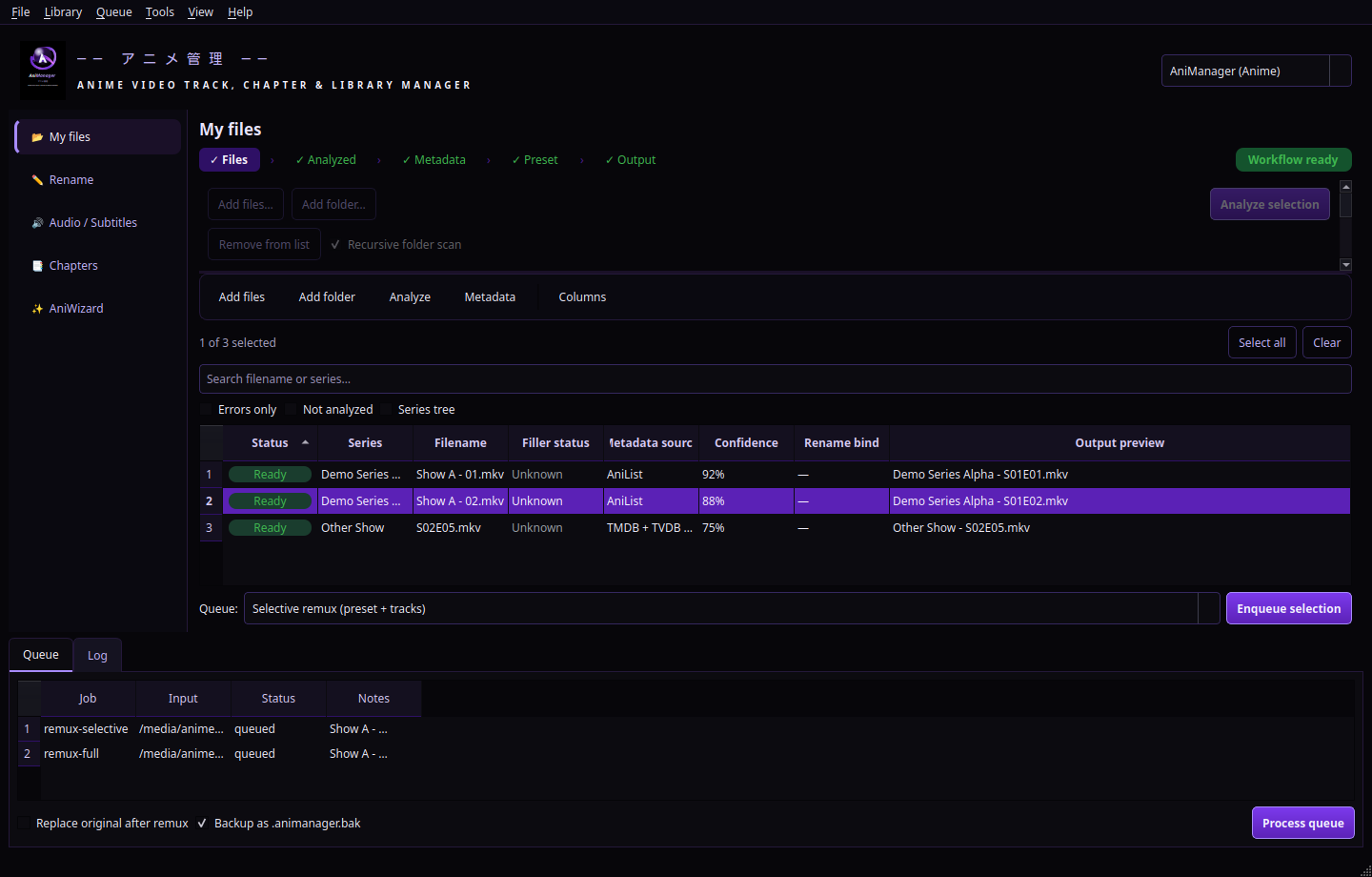The height and width of the screenshot is (877, 1372).
Task: Select the remux-full queue job
Action: point(87,754)
